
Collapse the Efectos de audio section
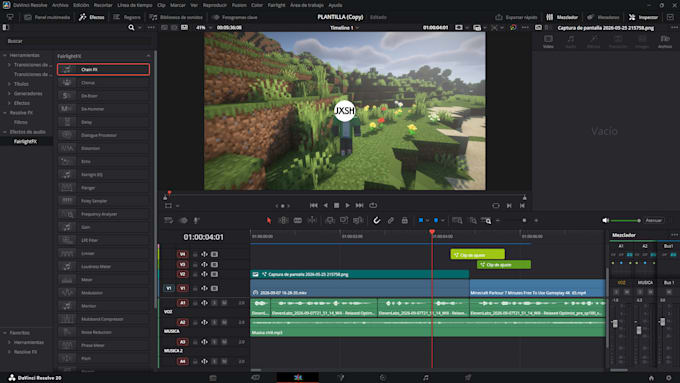(5, 132)
